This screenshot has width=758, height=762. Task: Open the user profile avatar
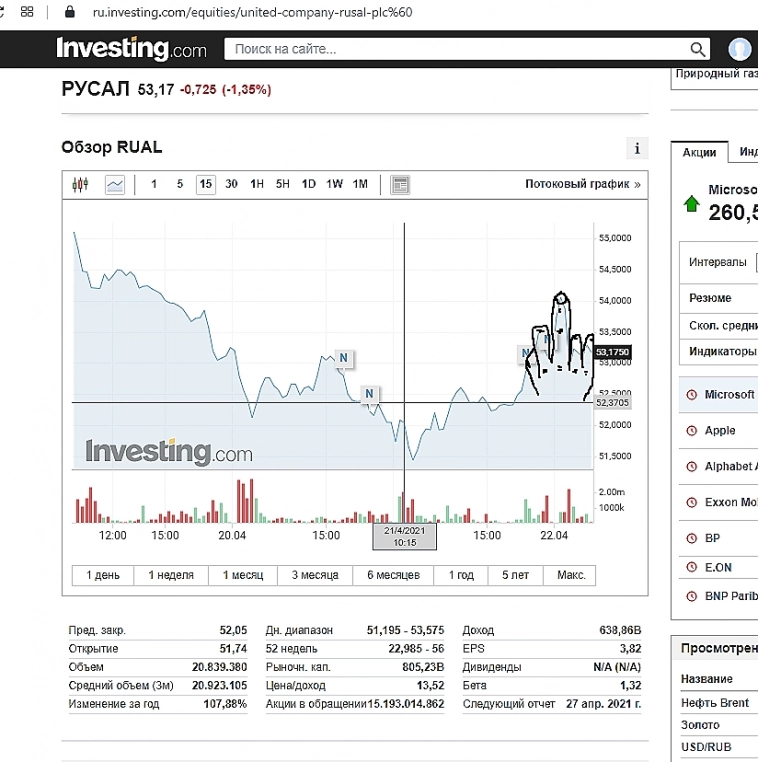pos(740,49)
